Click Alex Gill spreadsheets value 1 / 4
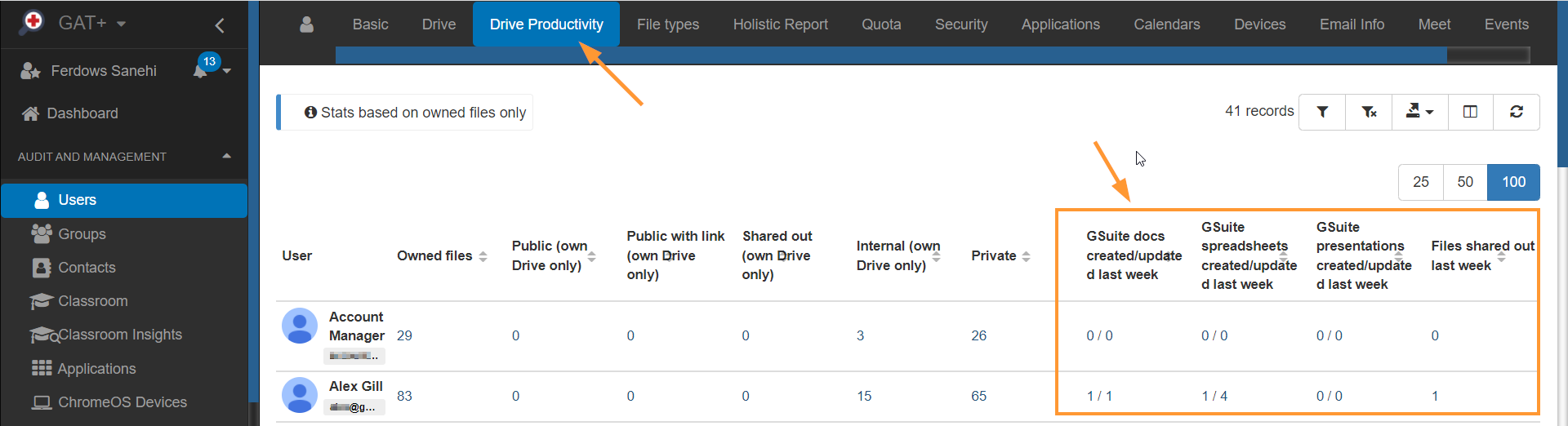Viewport: 1568px width, 426px height. (1214, 396)
